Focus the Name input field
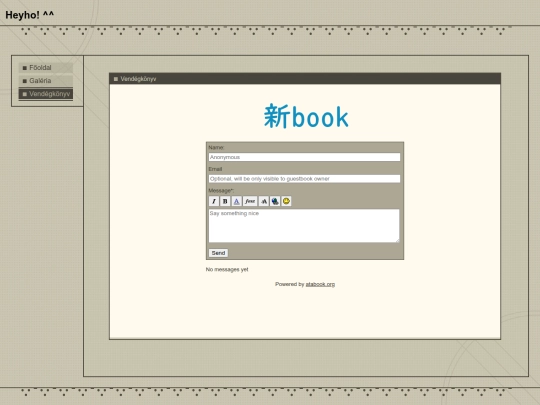540x405 pixels. 304,157
